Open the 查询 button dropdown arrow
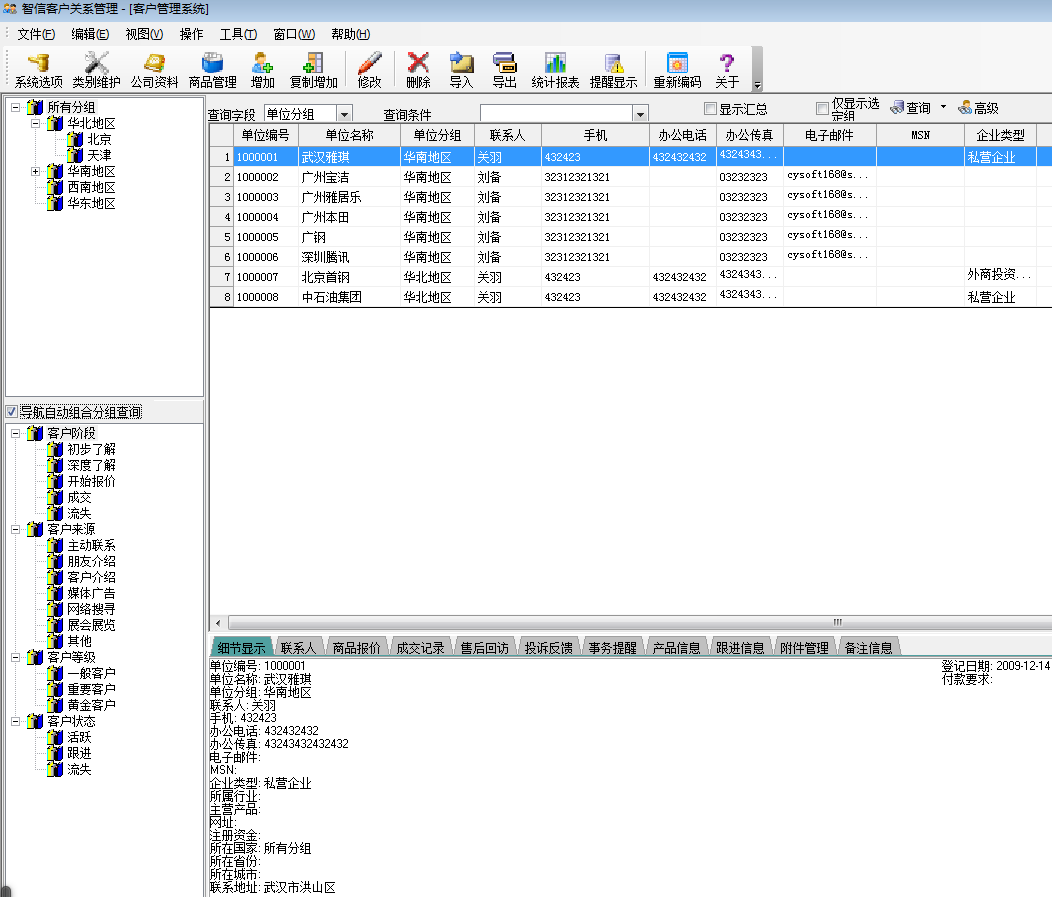The image size is (1052, 897). [943, 107]
